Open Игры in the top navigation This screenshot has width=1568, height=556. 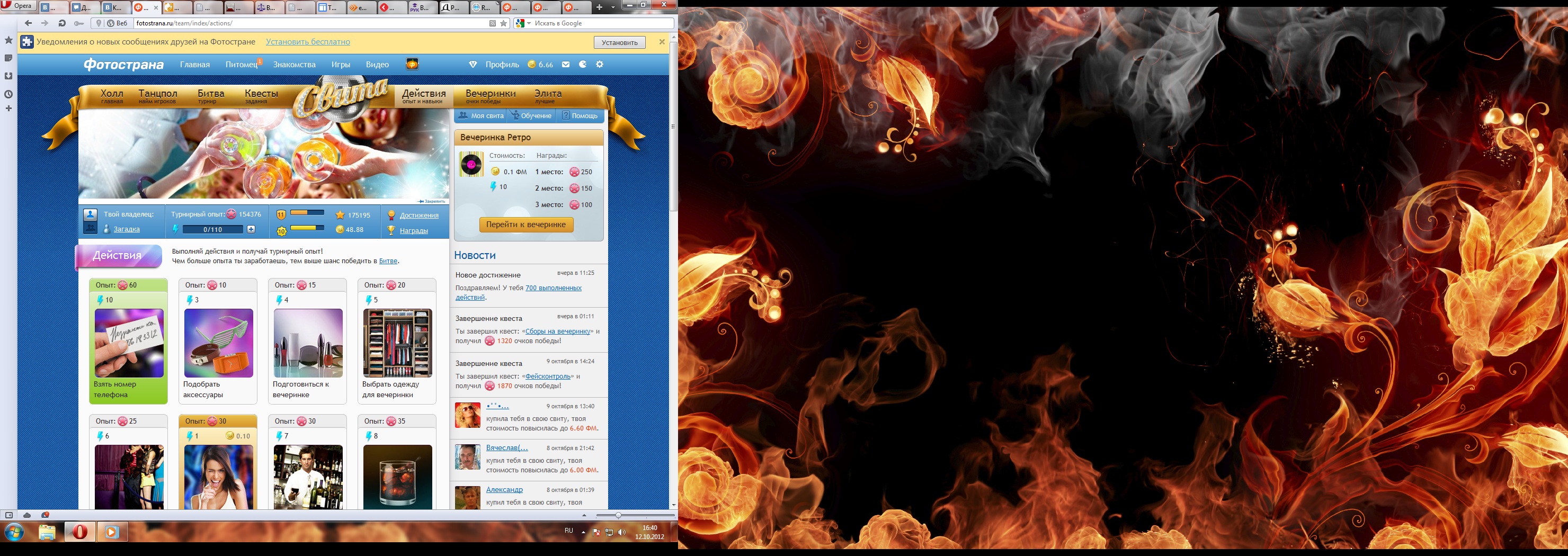(x=341, y=65)
